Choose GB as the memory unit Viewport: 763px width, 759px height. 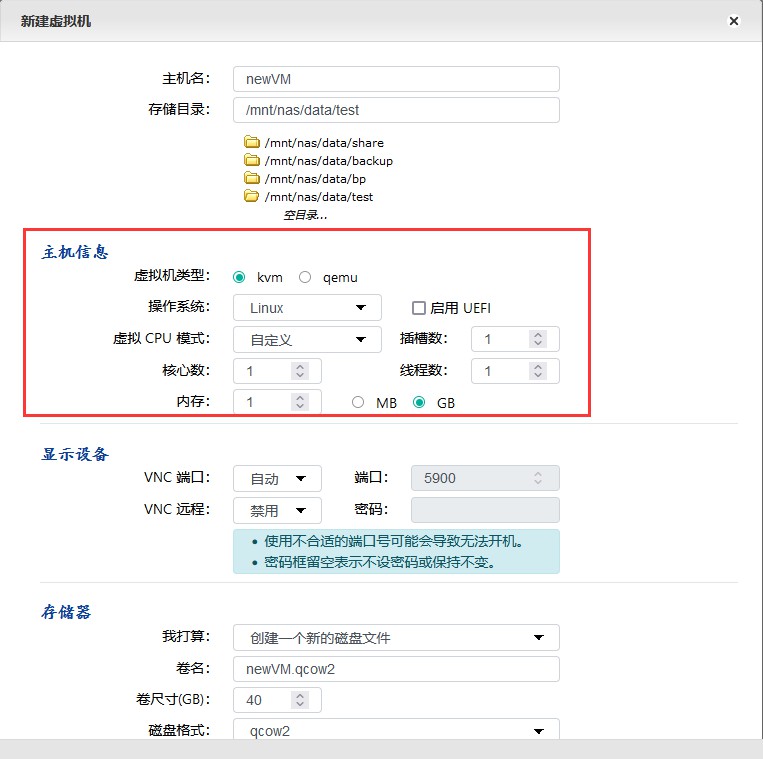(x=419, y=402)
